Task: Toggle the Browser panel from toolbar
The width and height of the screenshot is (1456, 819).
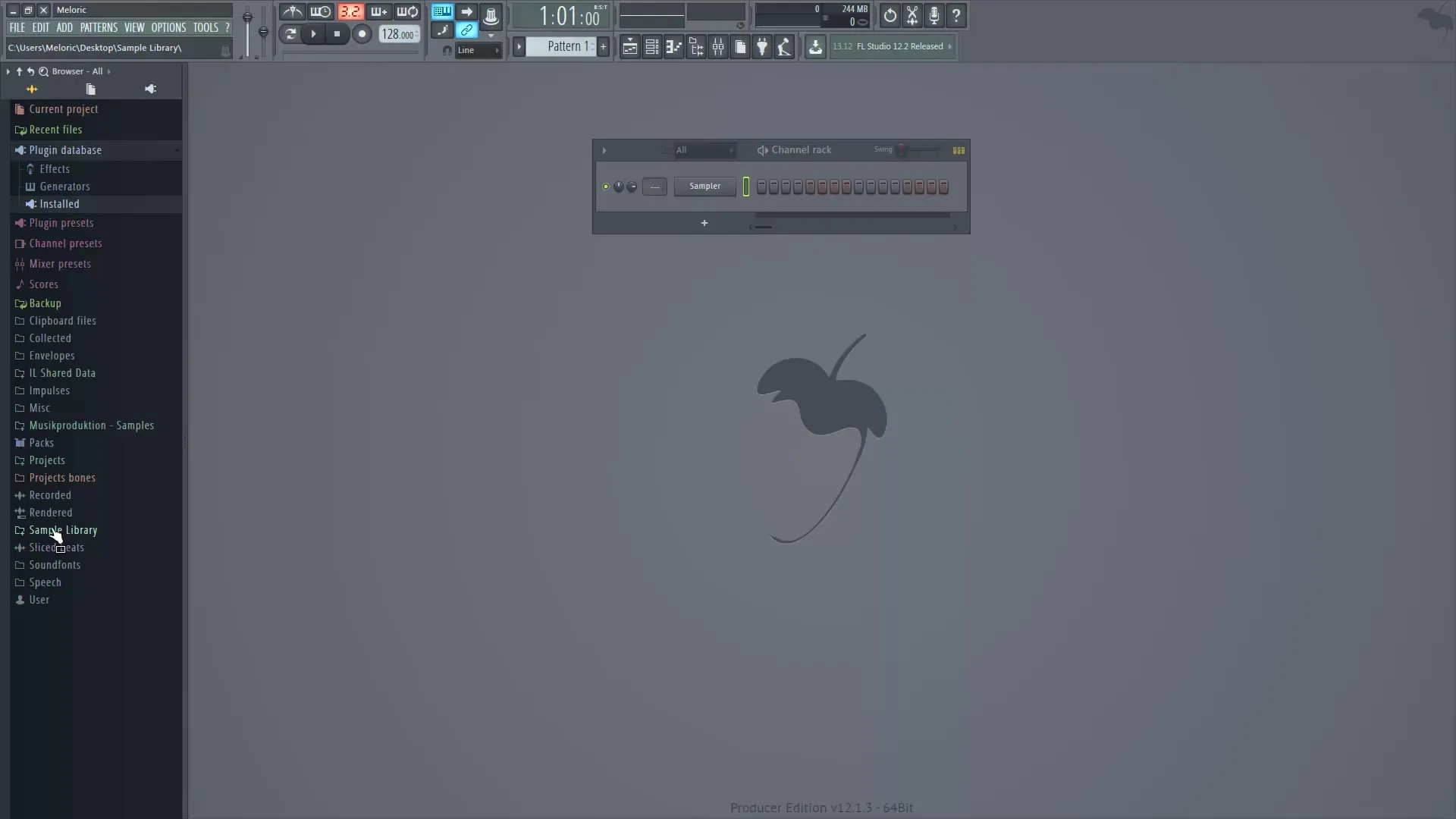Action: (695, 47)
